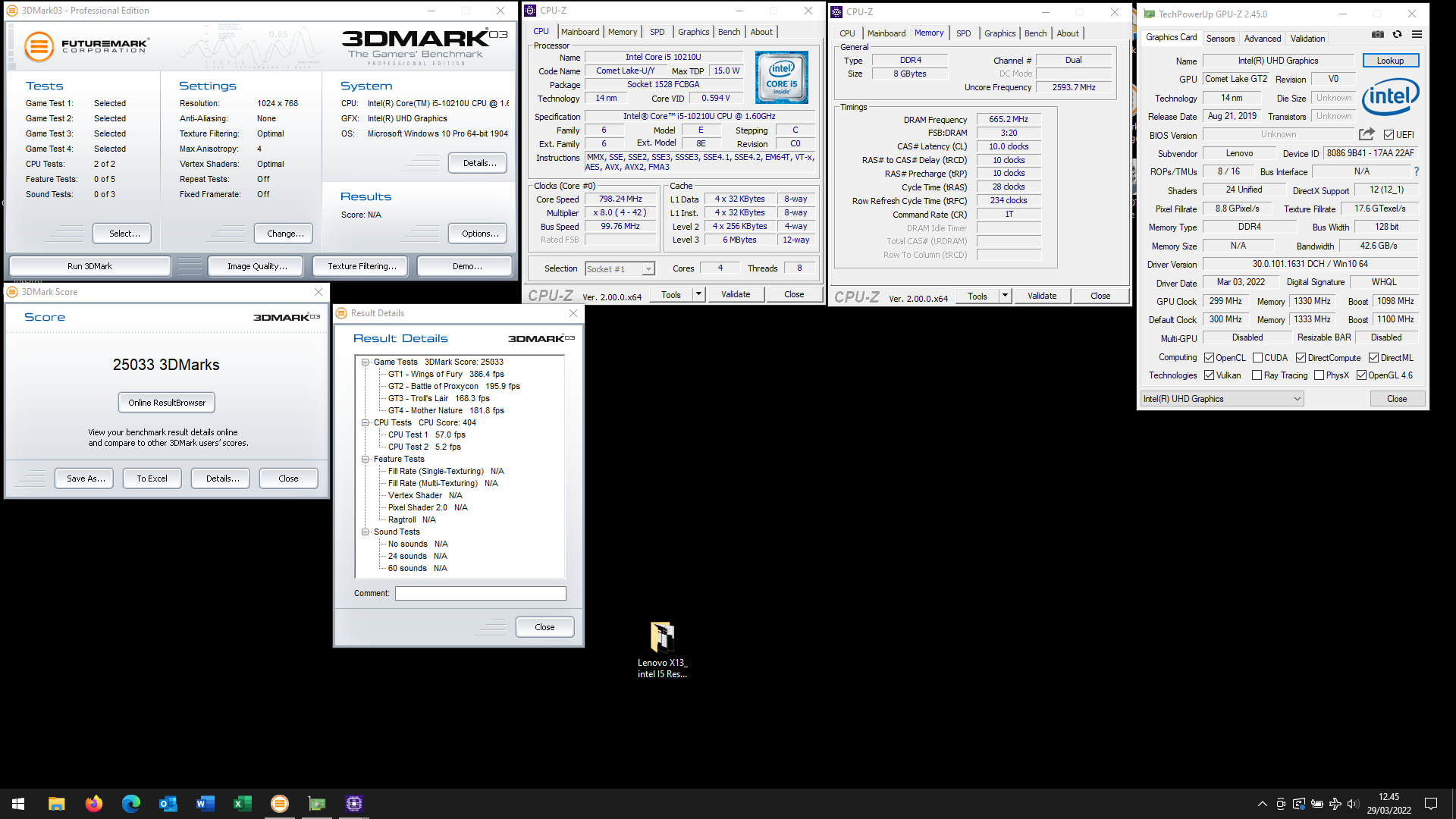Collapse the Game Tests tree node

(365, 362)
